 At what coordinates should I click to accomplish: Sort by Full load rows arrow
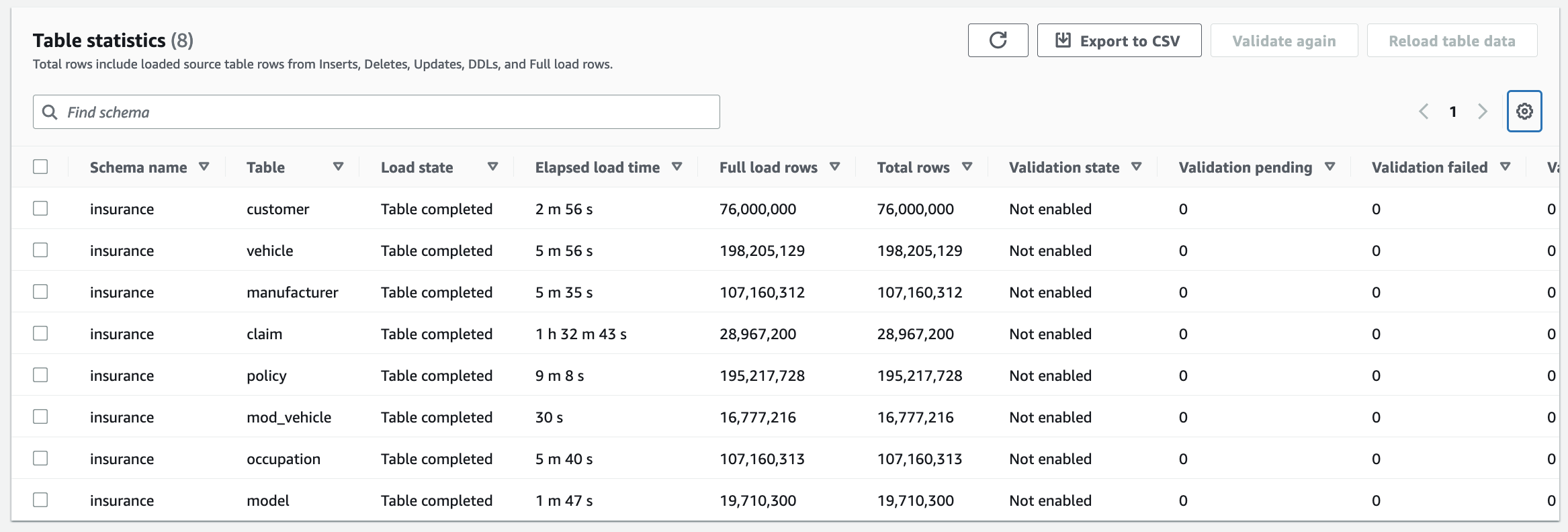point(834,167)
